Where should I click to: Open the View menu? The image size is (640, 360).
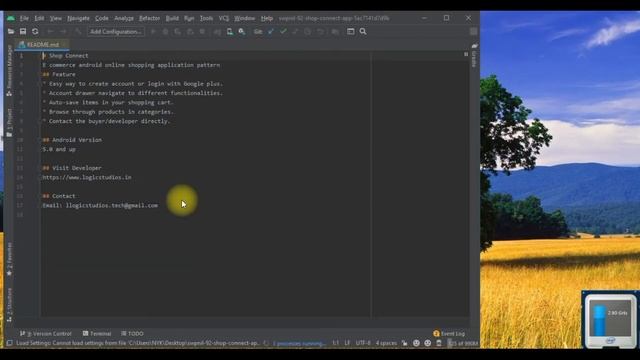[x=56, y=18]
